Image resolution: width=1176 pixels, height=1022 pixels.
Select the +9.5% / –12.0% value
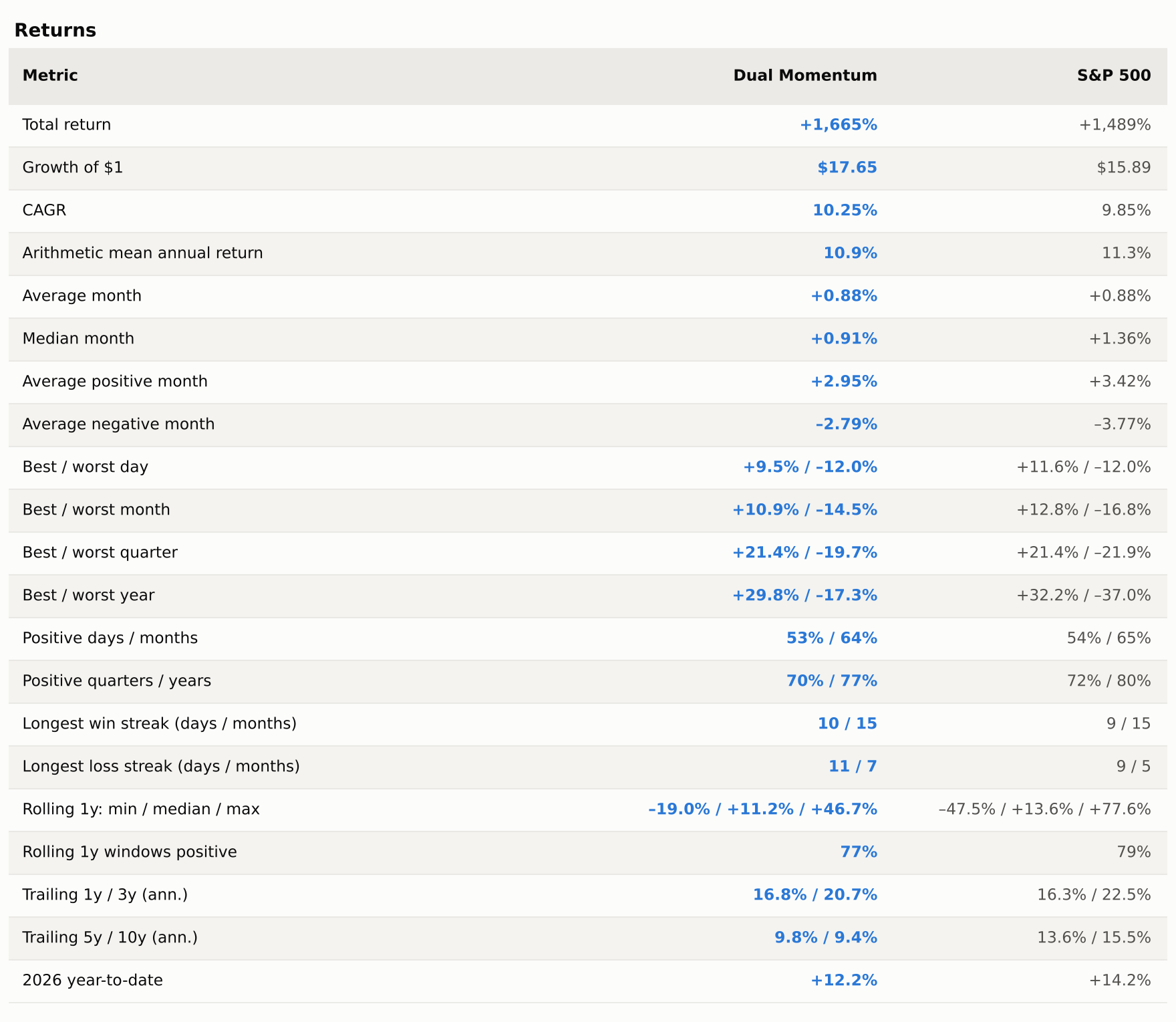point(810,467)
